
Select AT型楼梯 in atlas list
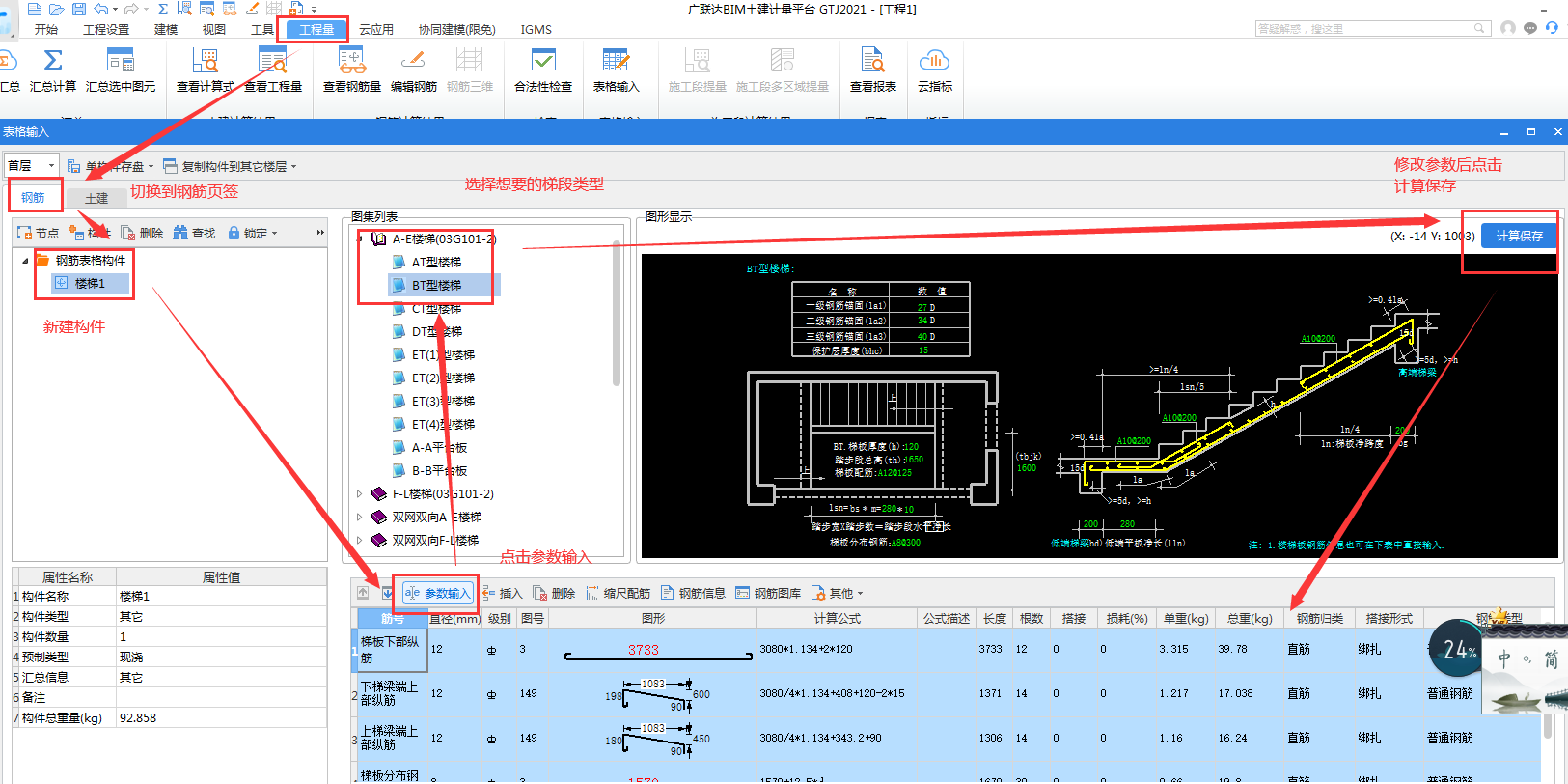coord(436,262)
